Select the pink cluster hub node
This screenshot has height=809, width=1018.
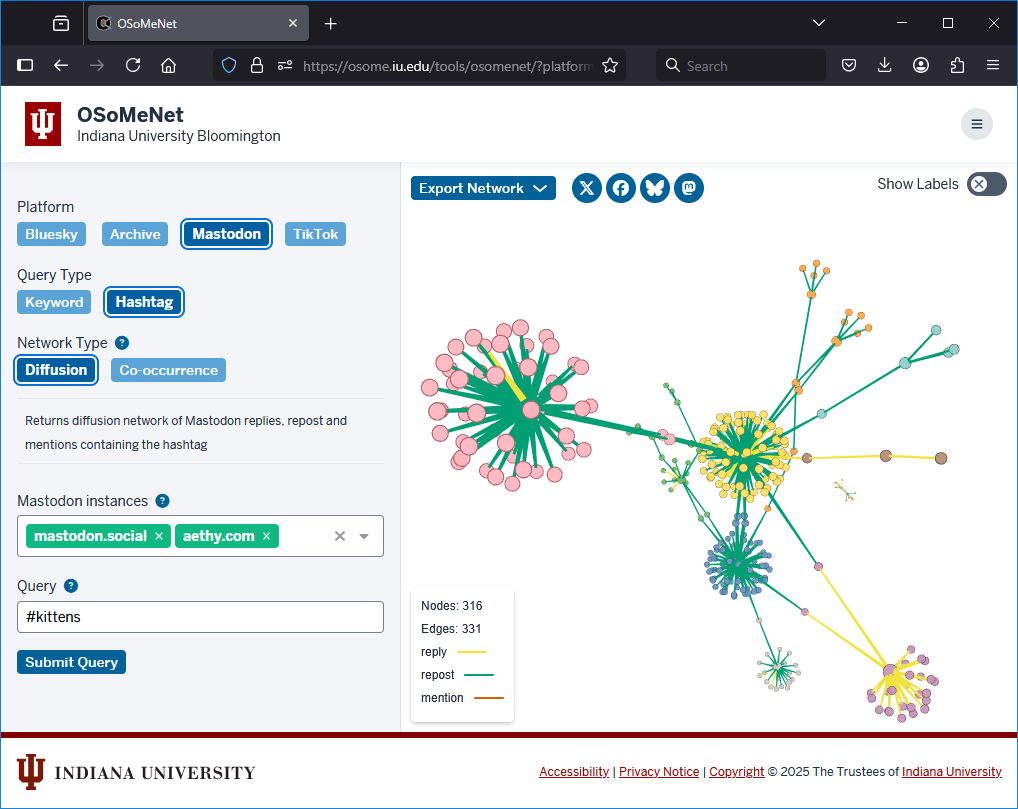point(531,410)
